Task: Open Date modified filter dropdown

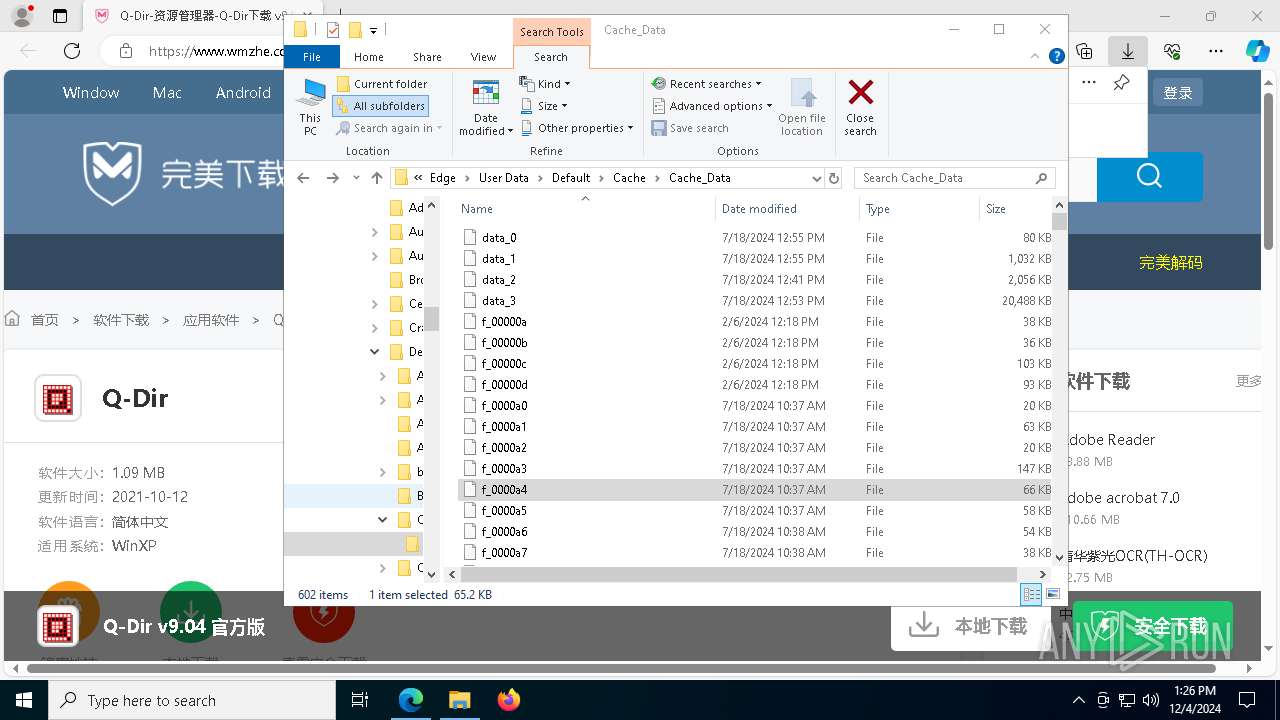Action: (x=486, y=108)
